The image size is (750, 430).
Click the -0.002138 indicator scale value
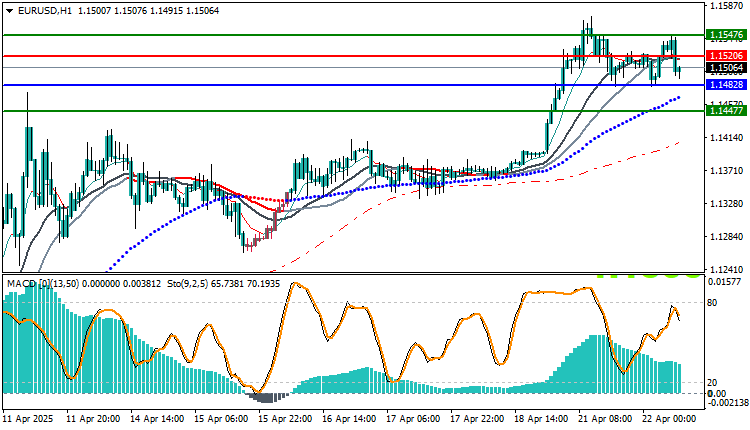(x=728, y=403)
